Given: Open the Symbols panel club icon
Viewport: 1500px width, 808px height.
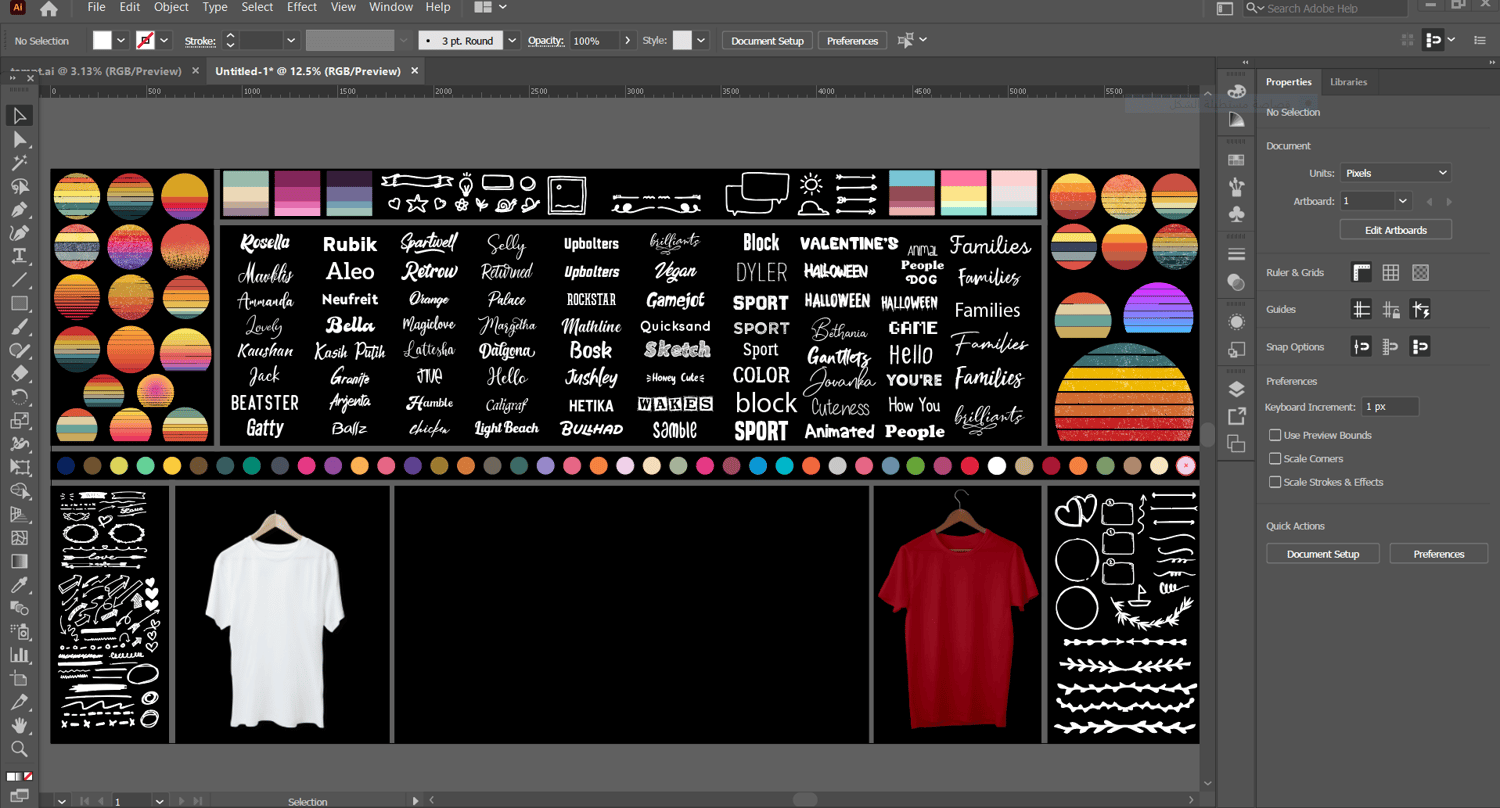Looking at the screenshot, I should [1237, 213].
